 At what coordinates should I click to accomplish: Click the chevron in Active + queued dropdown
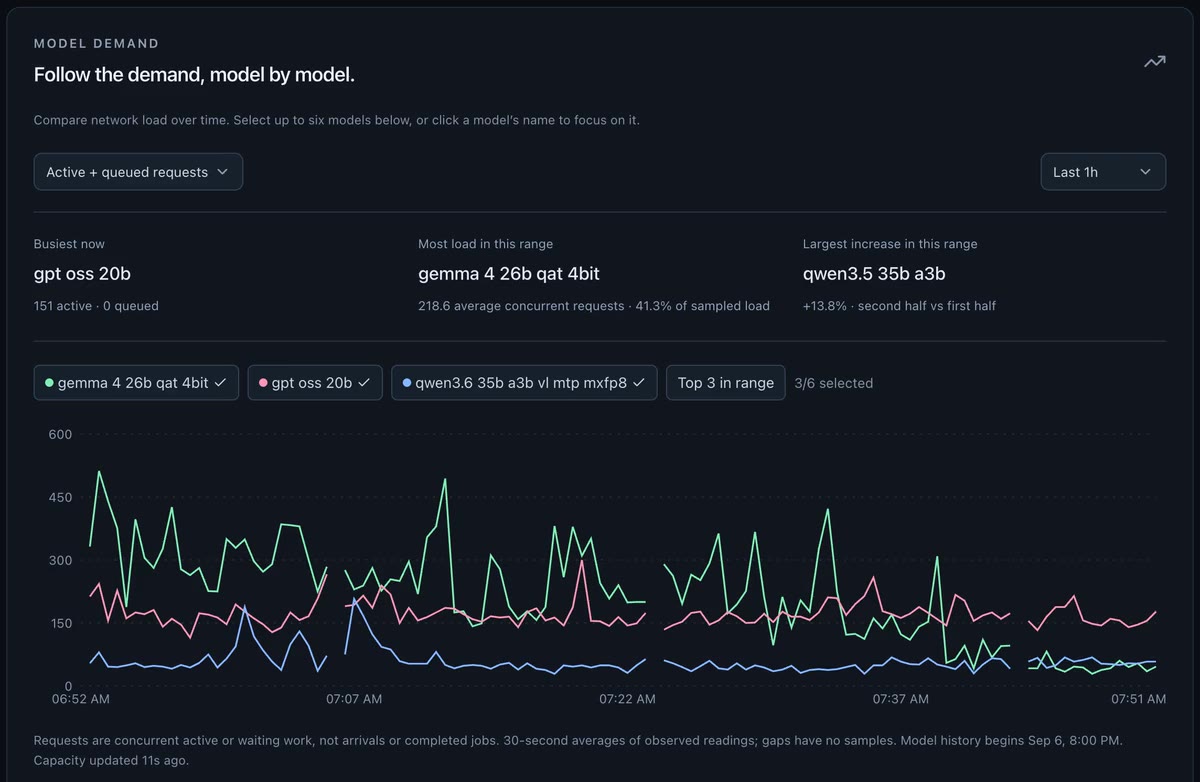(222, 172)
